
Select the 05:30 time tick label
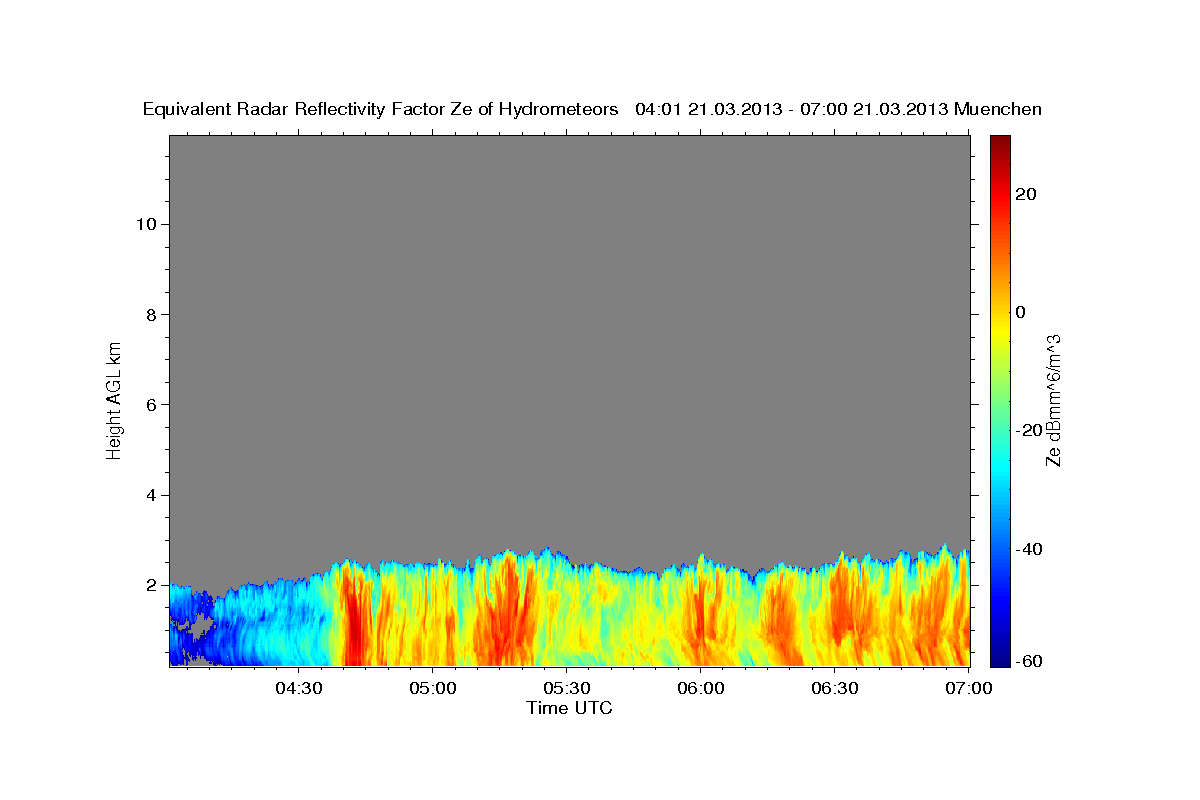pyautogui.click(x=567, y=688)
